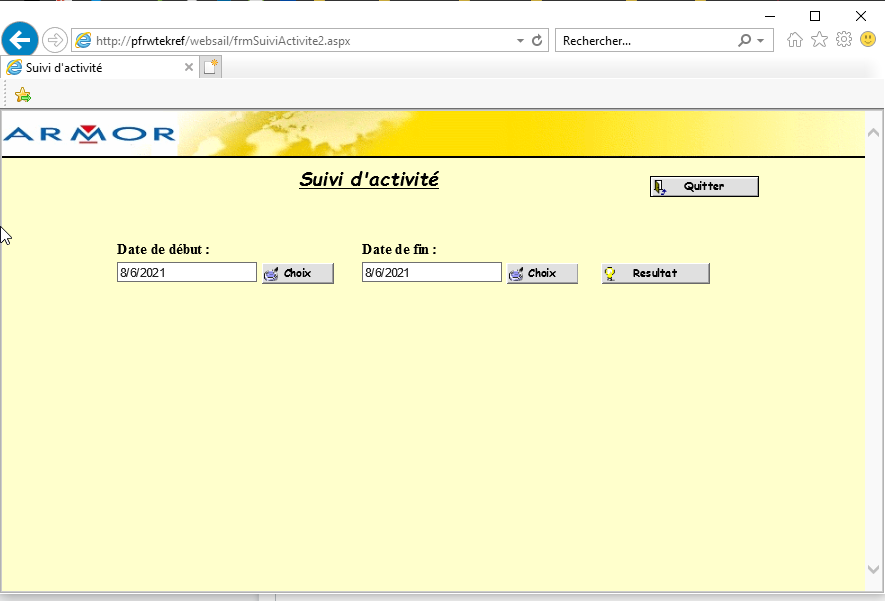The image size is (885, 601).
Task: Click the Date de fin input field
Action: (432, 272)
